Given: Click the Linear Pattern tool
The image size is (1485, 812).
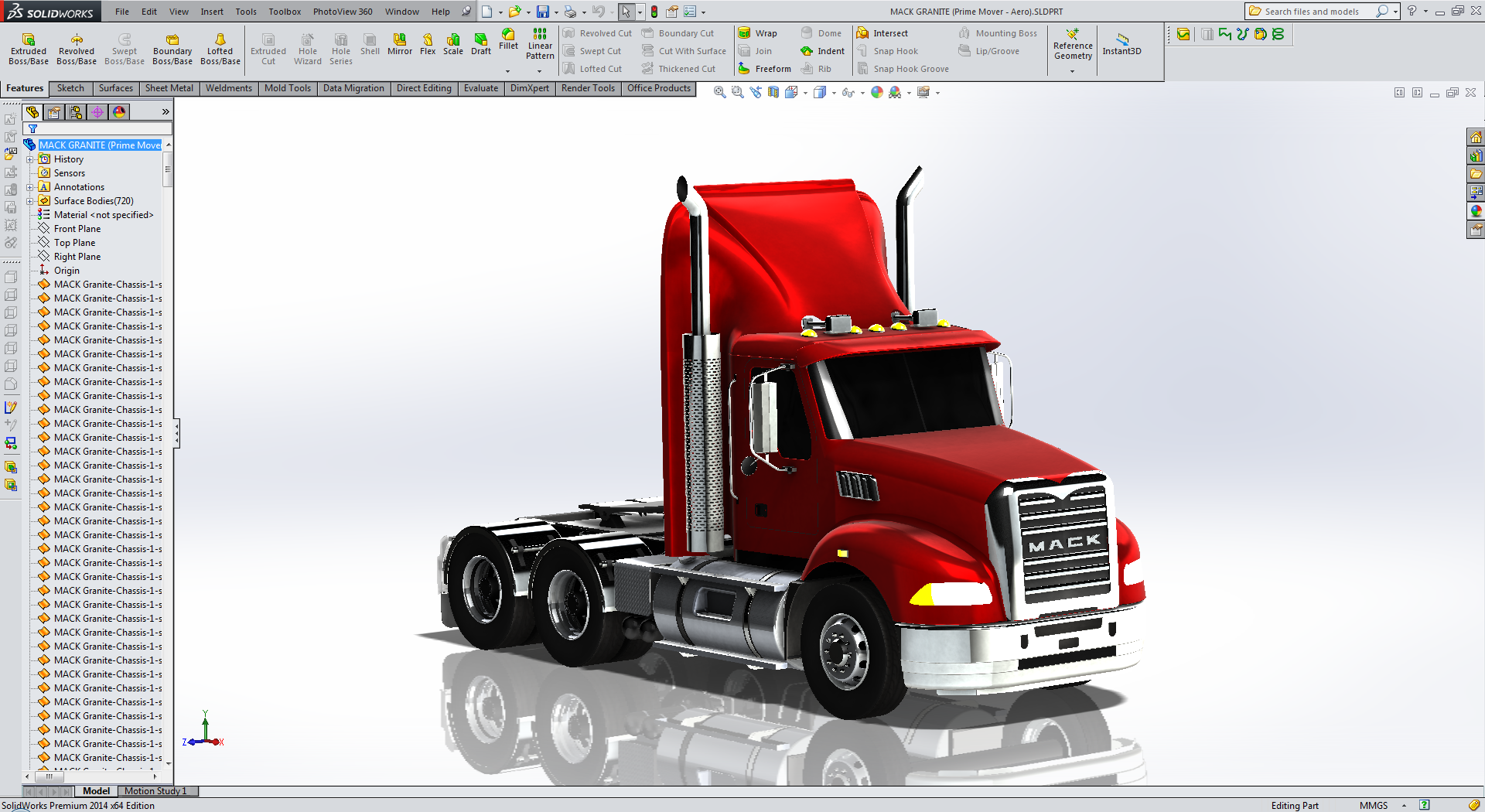Looking at the screenshot, I should tap(540, 44).
